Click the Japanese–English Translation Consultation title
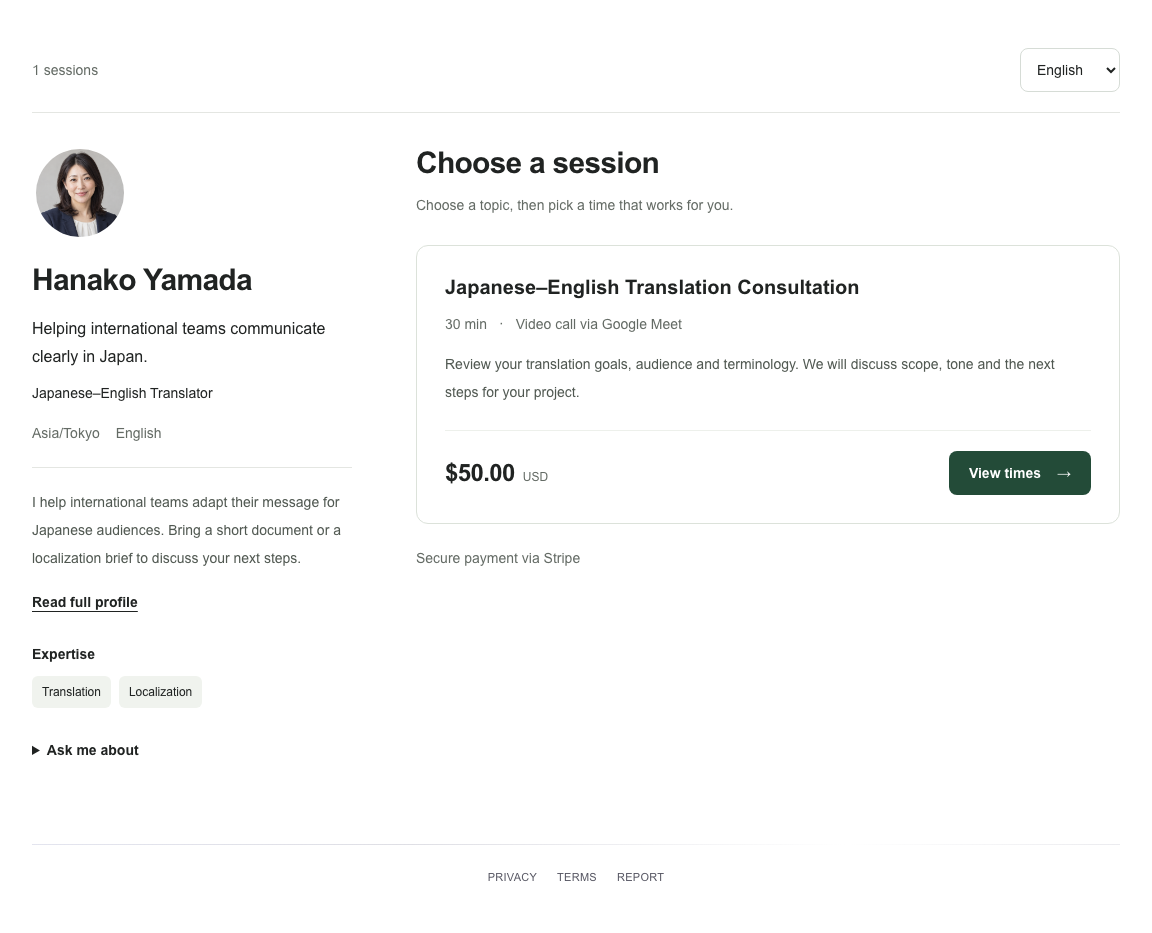The image size is (1152, 933). (x=652, y=287)
